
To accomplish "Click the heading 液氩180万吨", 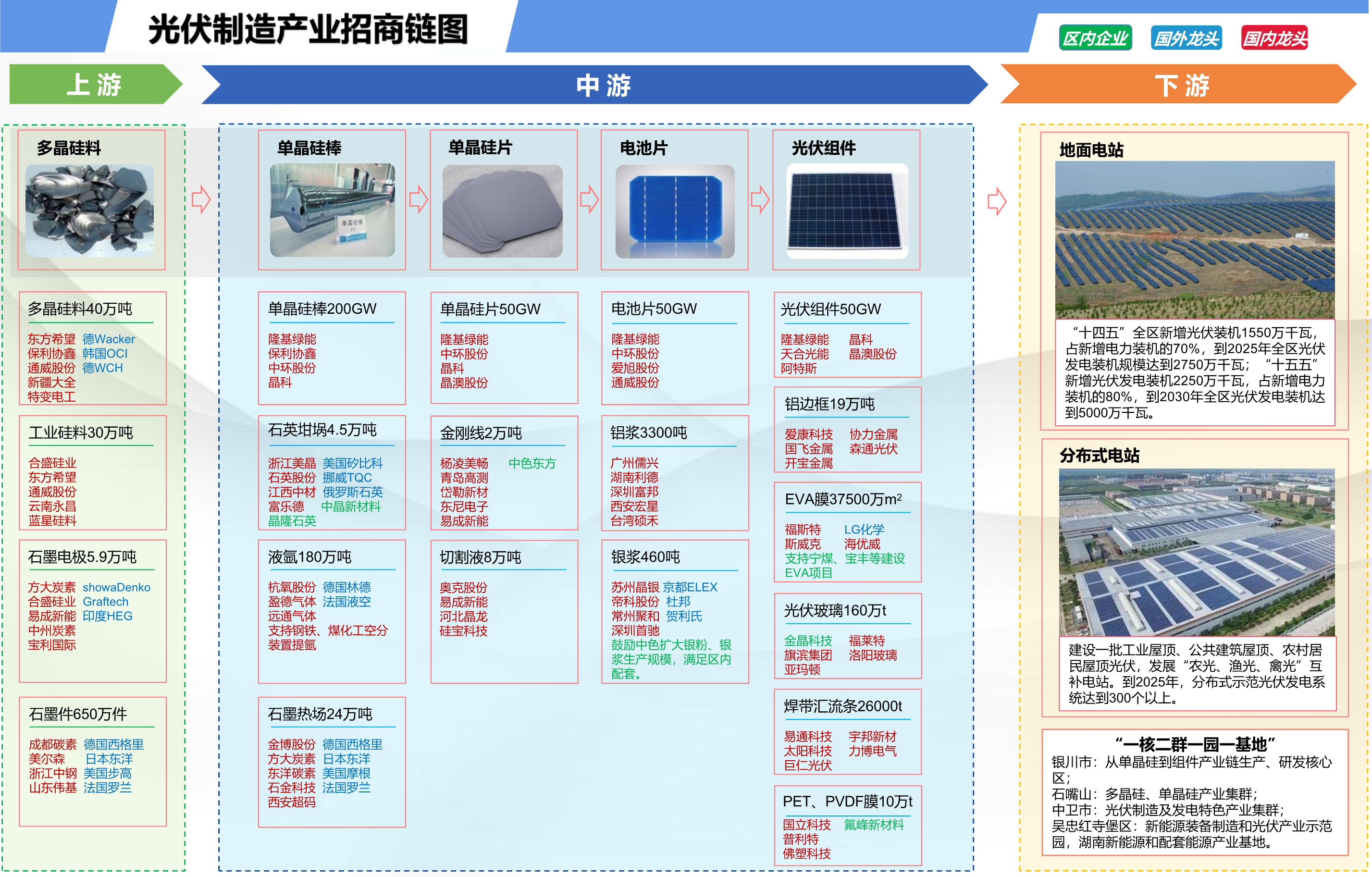I will coord(309,557).
